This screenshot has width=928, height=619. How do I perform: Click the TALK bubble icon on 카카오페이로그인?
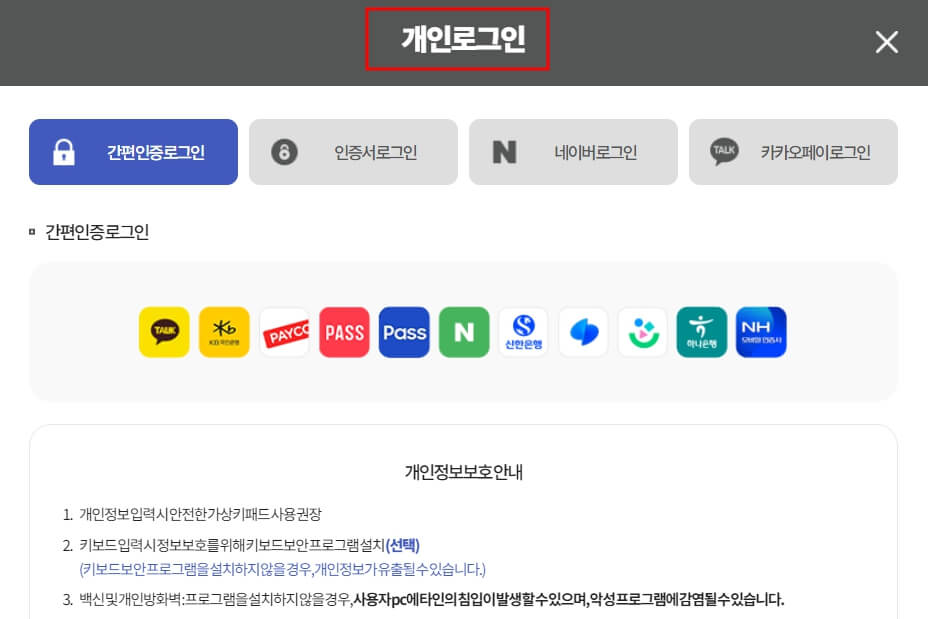pos(722,151)
